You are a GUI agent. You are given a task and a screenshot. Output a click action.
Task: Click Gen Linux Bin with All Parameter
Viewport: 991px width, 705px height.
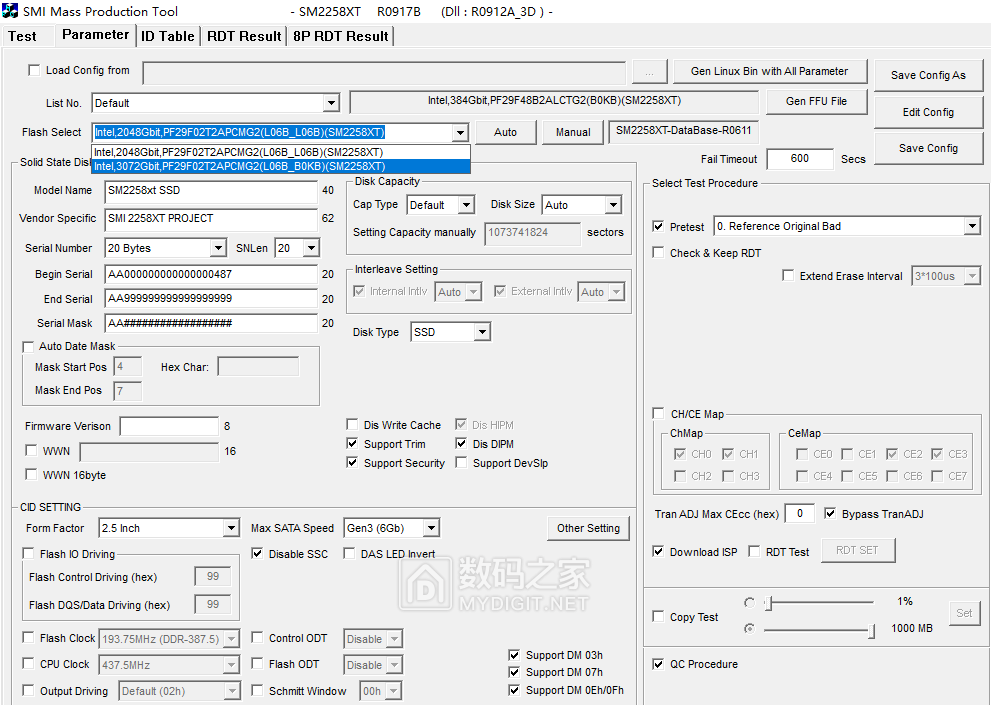pos(769,71)
